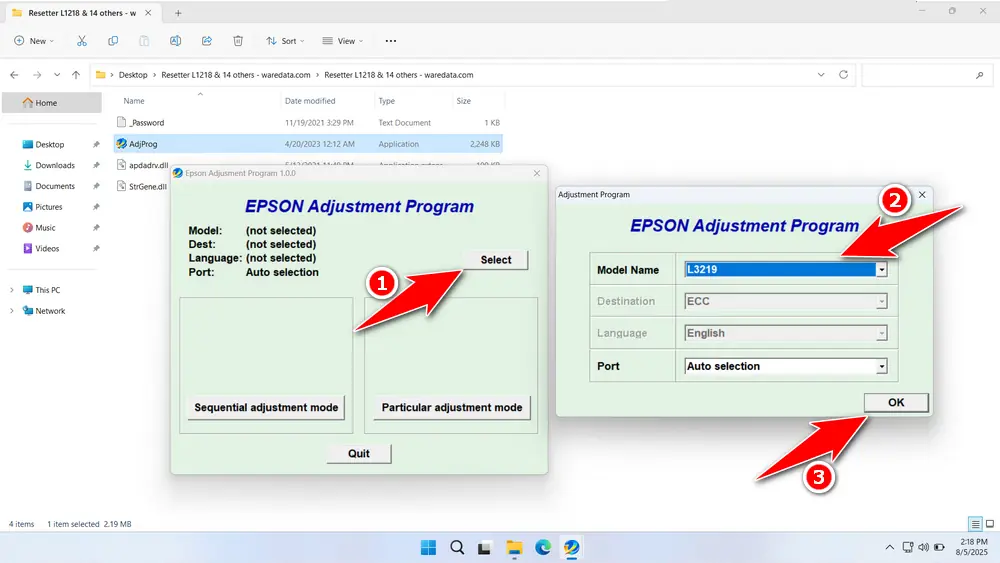This screenshot has width=1000, height=563.
Task: Open the Language English dropdown
Action: 881,333
